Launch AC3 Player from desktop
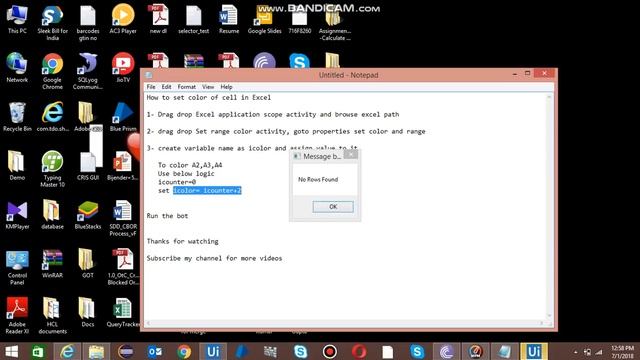Image resolution: width=640 pixels, height=360 pixels. [123, 19]
